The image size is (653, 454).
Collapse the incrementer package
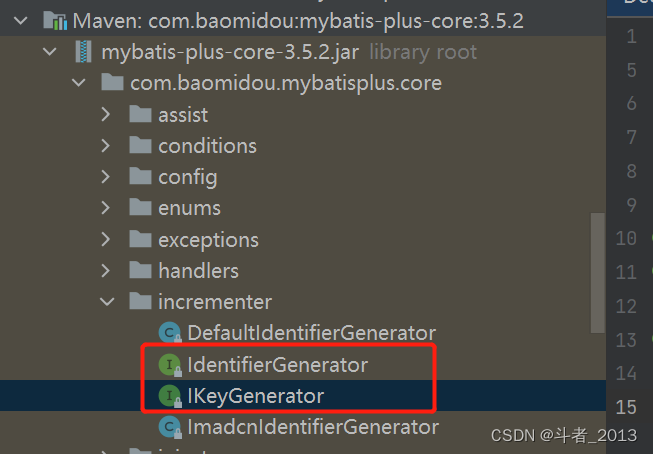pyautogui.click(x=107, y=301)
